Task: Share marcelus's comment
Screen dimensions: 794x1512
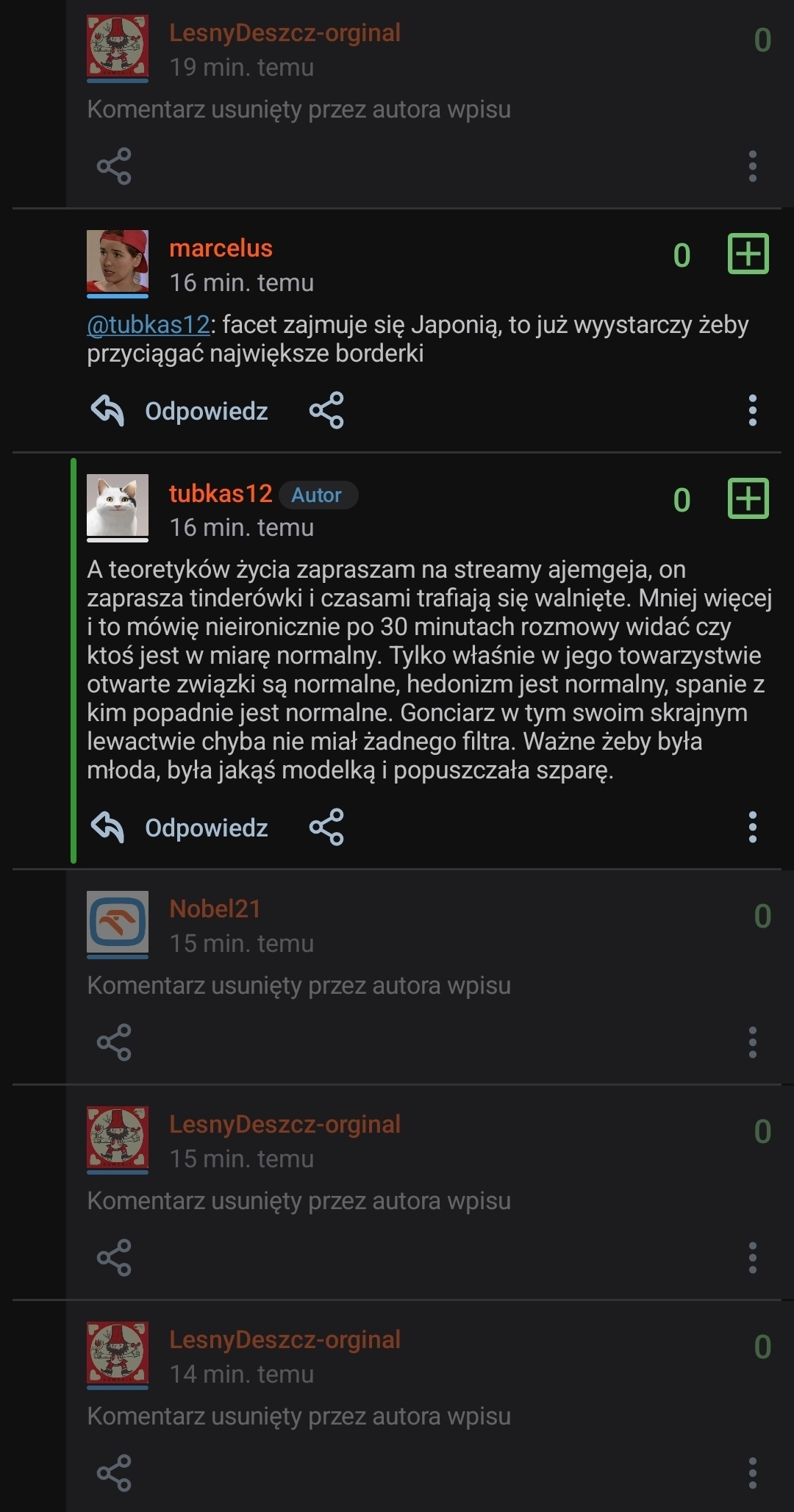Action: pos(326,410)
